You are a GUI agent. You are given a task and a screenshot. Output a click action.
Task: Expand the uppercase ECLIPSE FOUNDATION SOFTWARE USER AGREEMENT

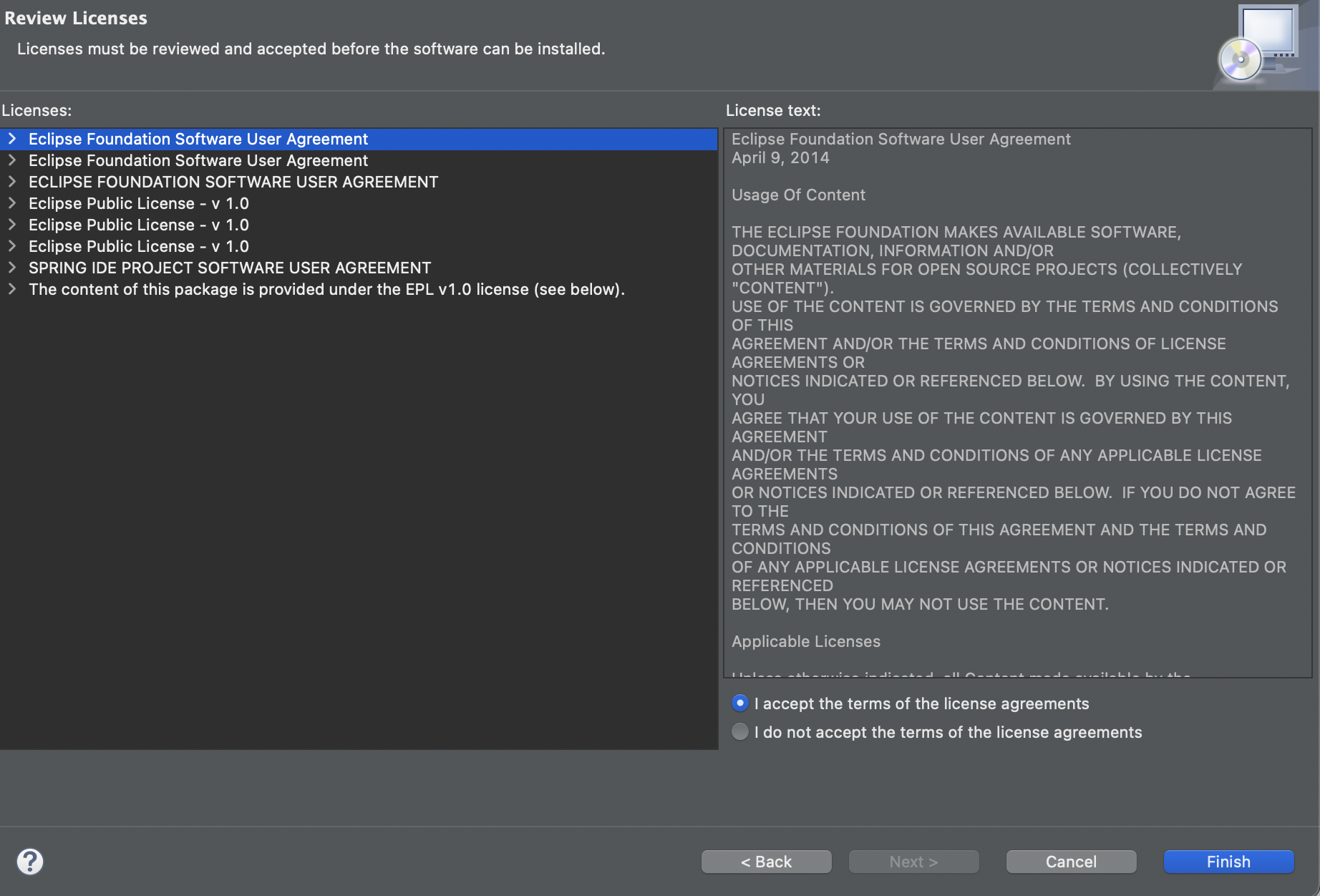(12, 182)
